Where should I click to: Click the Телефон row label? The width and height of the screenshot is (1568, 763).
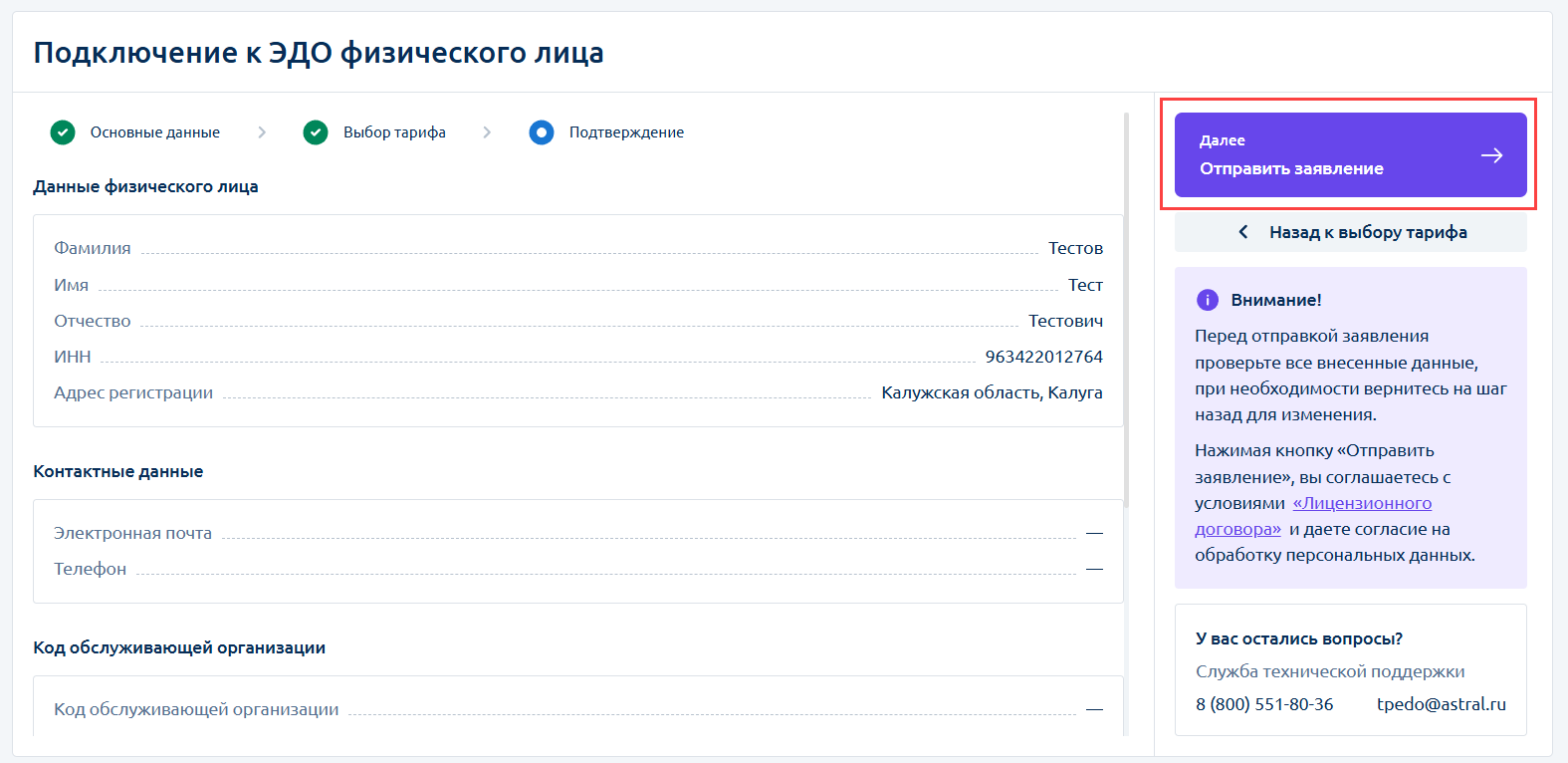[90, 569]
